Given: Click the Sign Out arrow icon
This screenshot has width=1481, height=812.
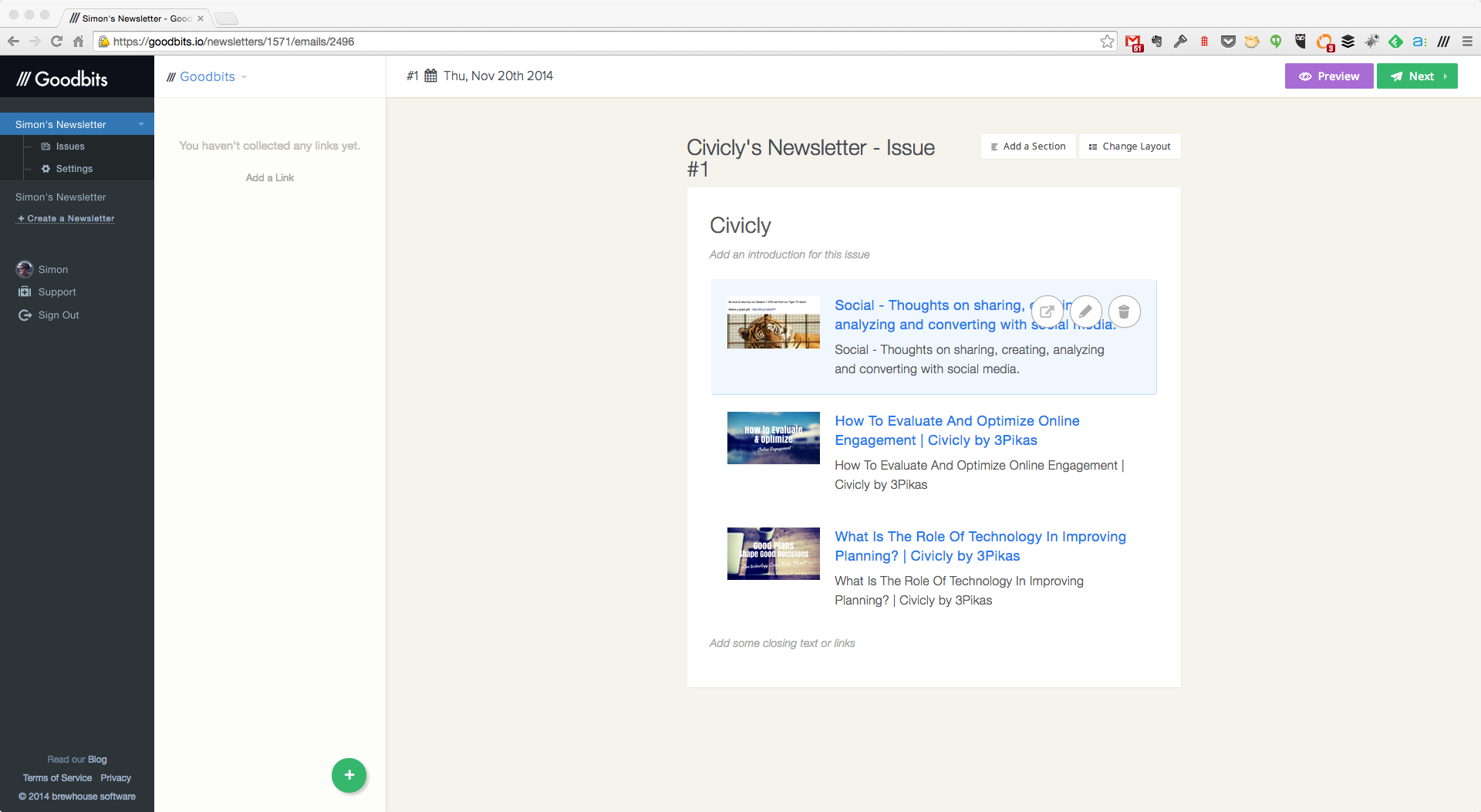Looking at the screenshot, I should [x=25, y=315].
